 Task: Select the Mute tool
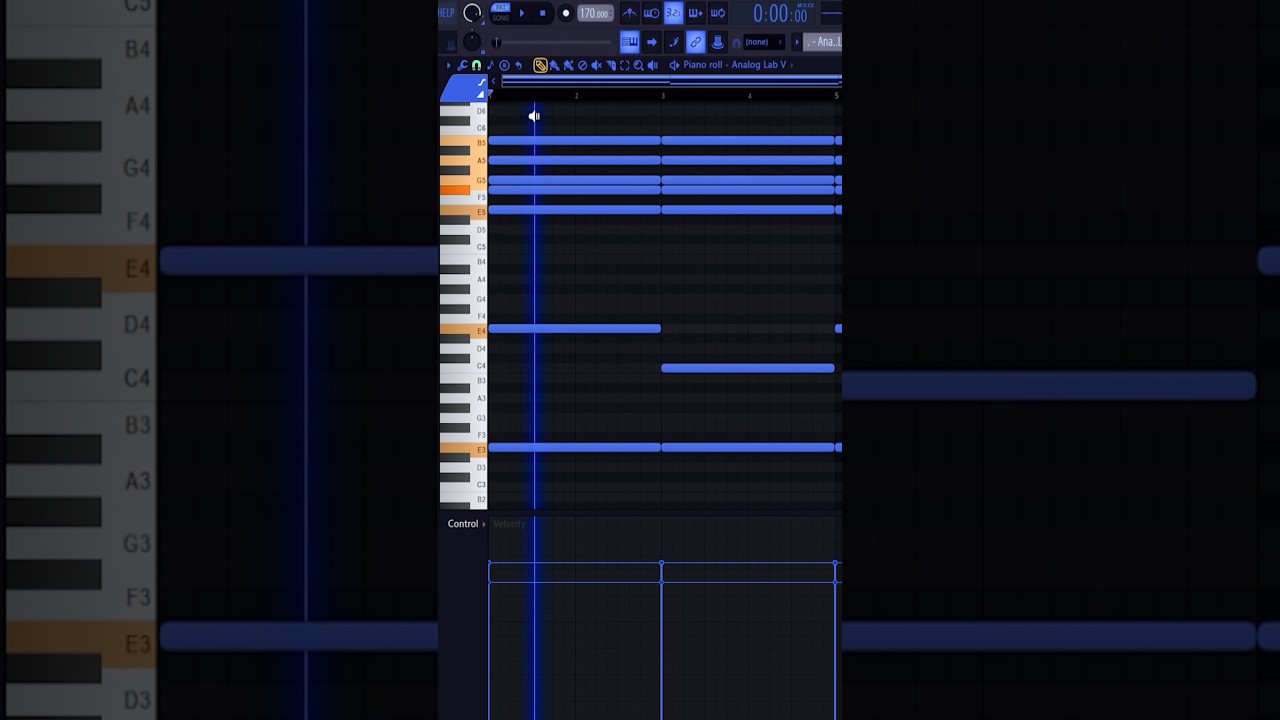coord(596,65)
